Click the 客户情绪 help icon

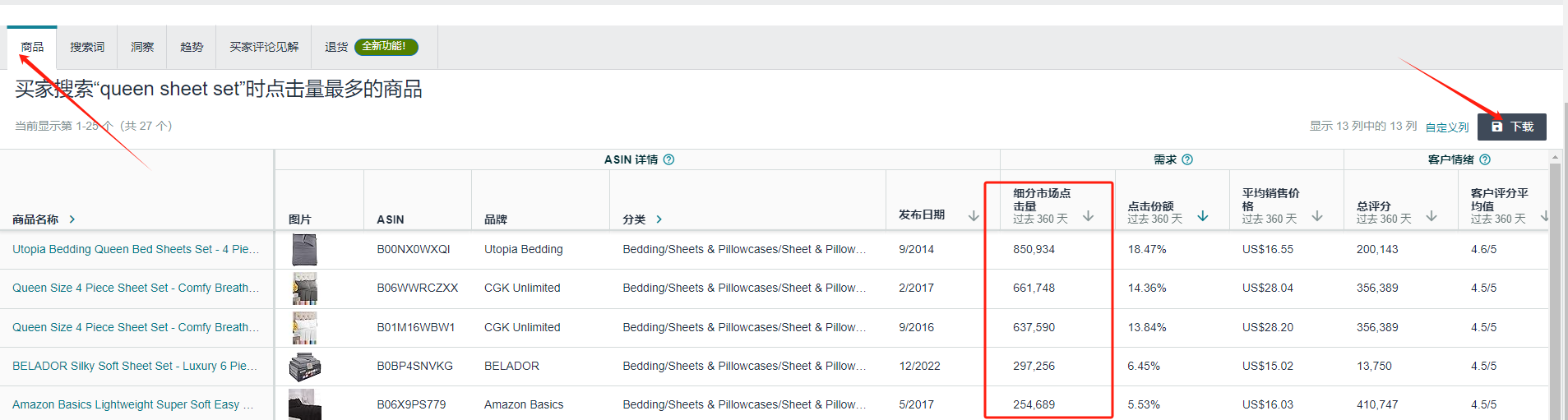click(x=1485, y=159)
